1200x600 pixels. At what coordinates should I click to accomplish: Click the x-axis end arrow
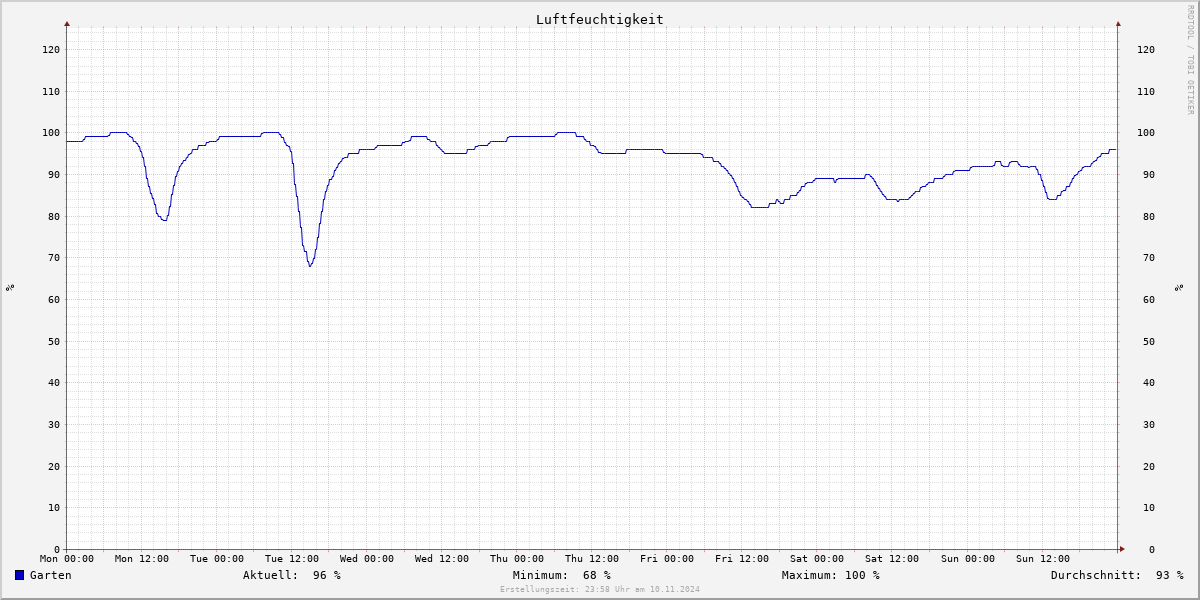[x=1121, y=549]
